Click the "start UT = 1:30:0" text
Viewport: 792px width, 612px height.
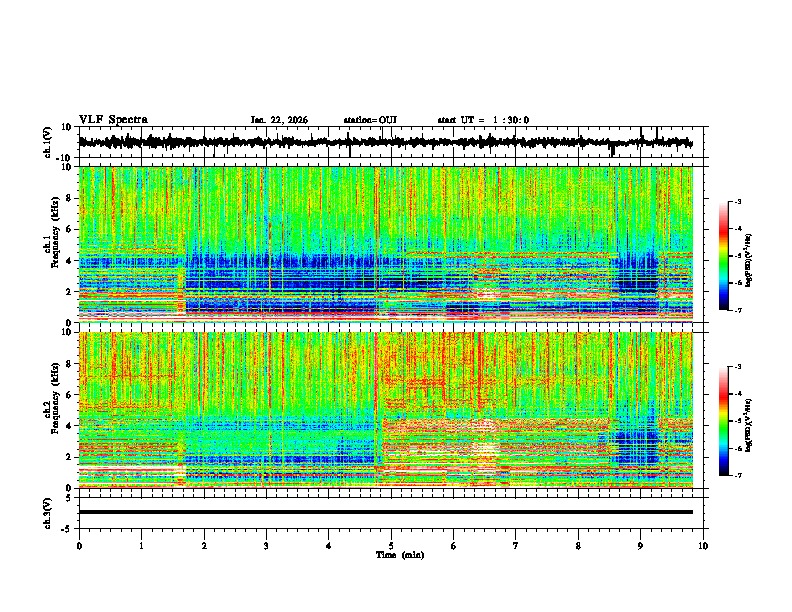tap(483, 120)
